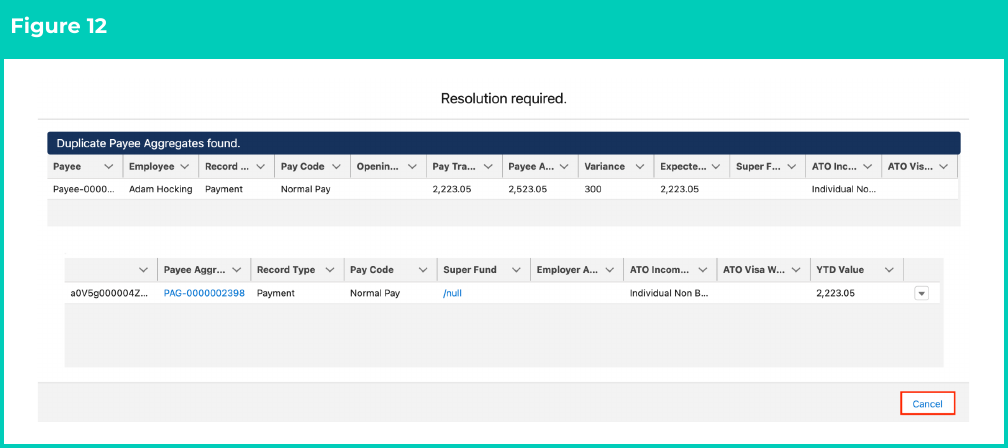Open upper table Record column chevron

[x=260, y=166]
